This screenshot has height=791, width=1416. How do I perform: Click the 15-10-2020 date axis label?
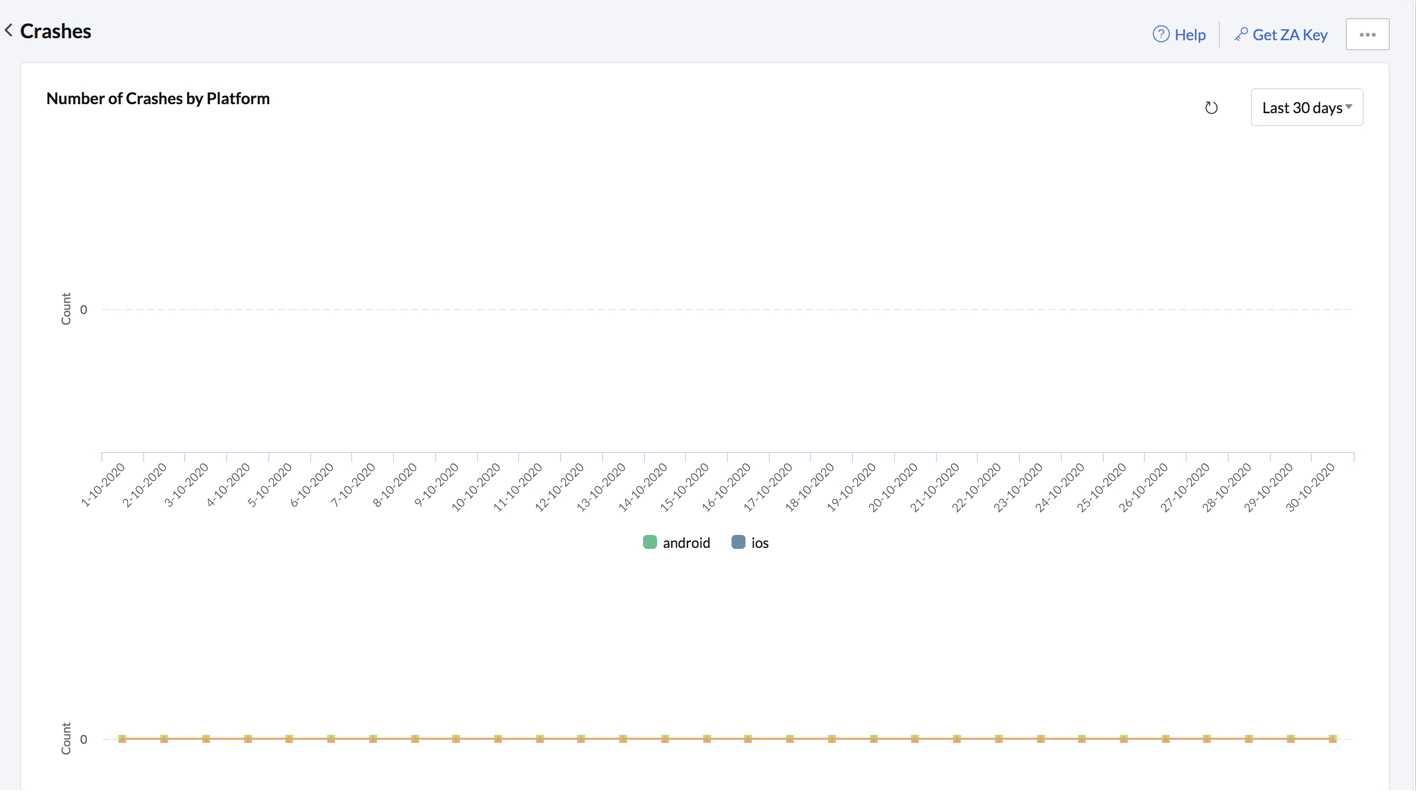(687, 486)
